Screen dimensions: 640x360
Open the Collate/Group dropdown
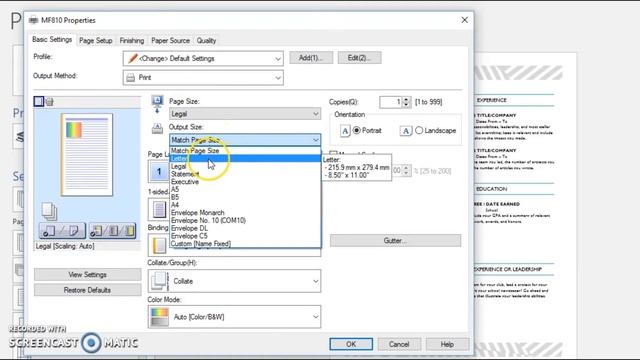coord(234,281)
